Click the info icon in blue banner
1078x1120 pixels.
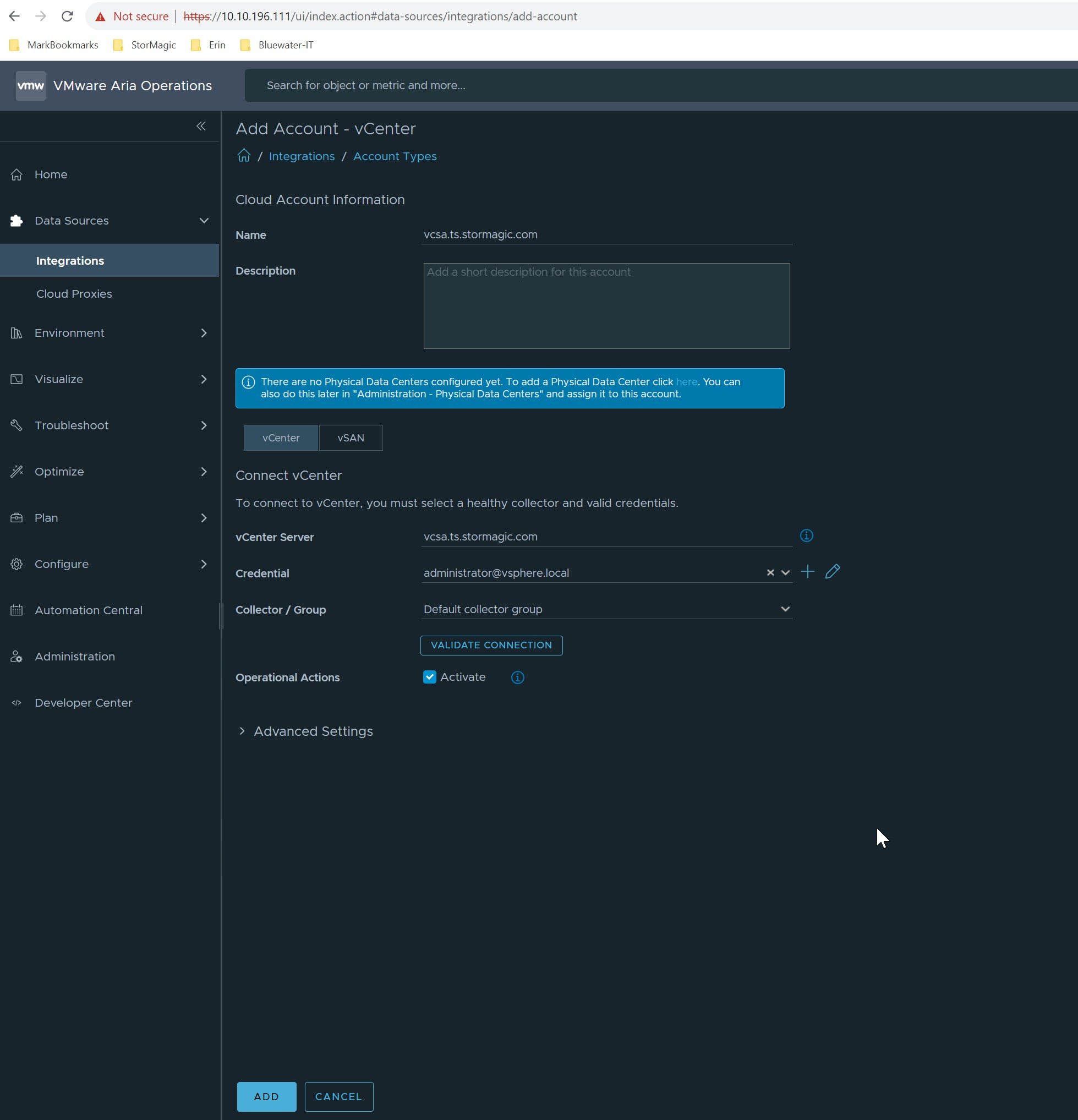coord(249,383)
